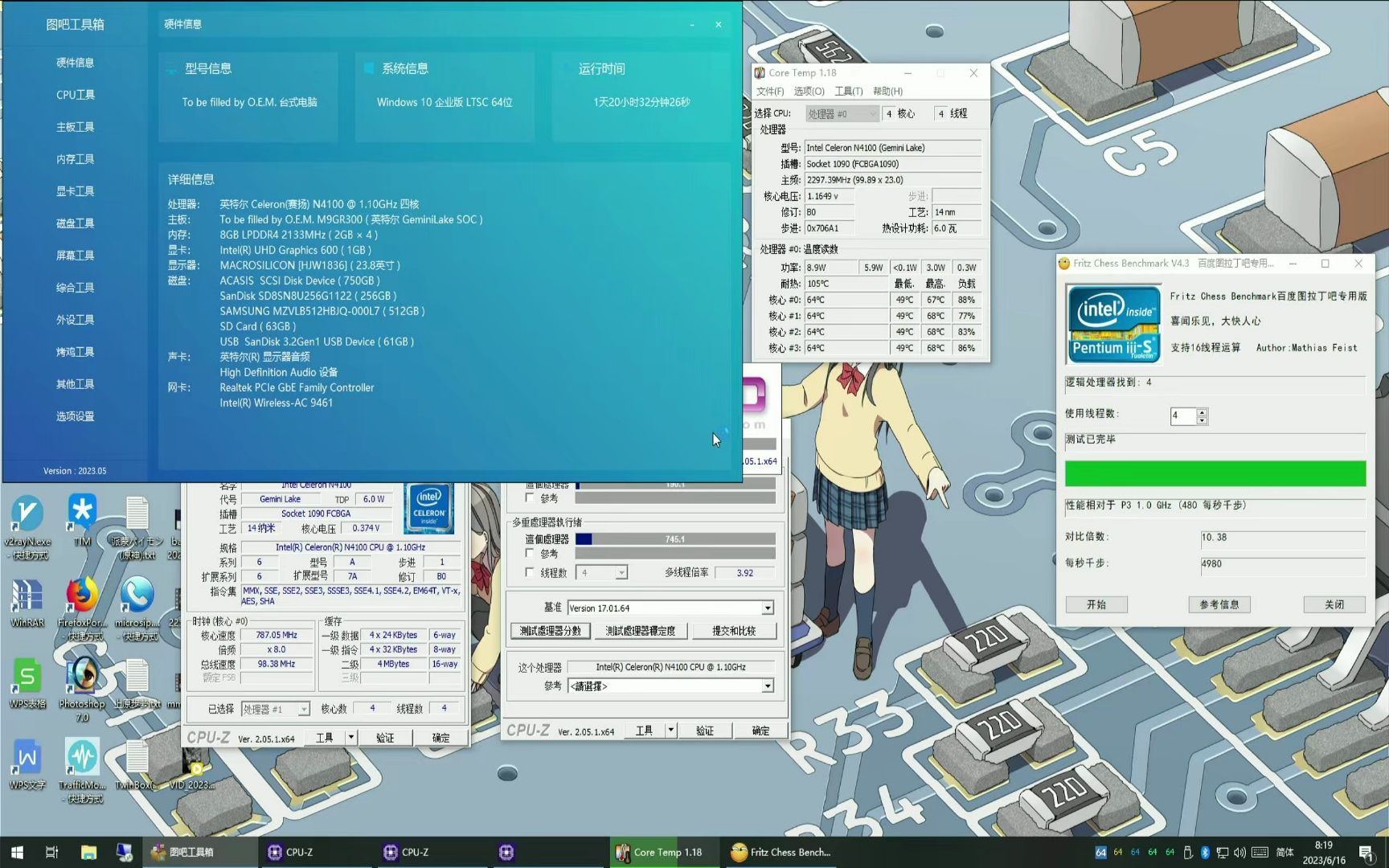Open the notification center icon
Viewport: 1389px width, 868px height.
[x=1366, y=852]
